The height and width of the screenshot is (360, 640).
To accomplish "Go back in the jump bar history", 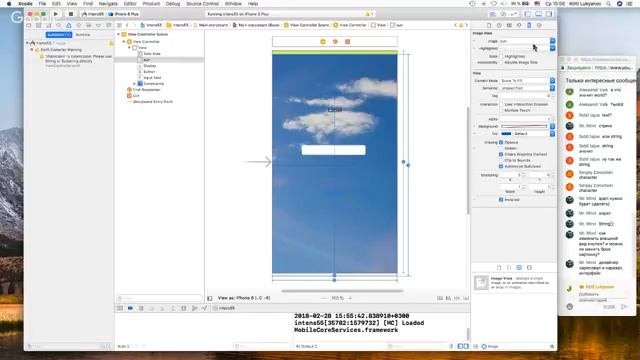I will 127,25.
